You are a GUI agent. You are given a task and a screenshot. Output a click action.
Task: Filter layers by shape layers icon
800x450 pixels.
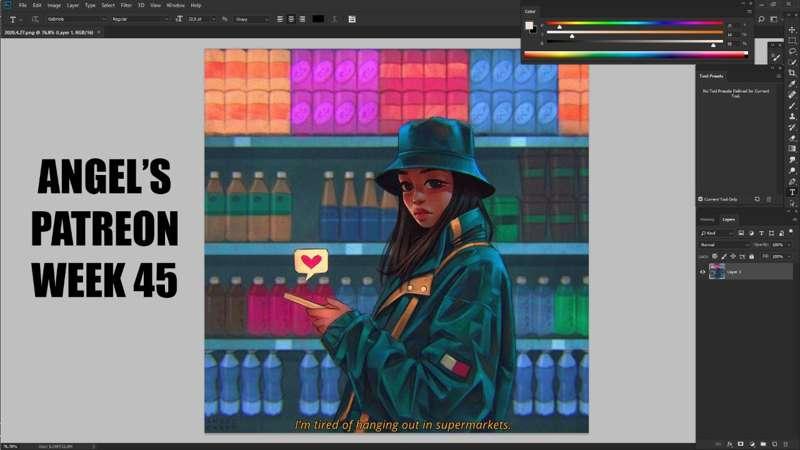tap(771, 233)
